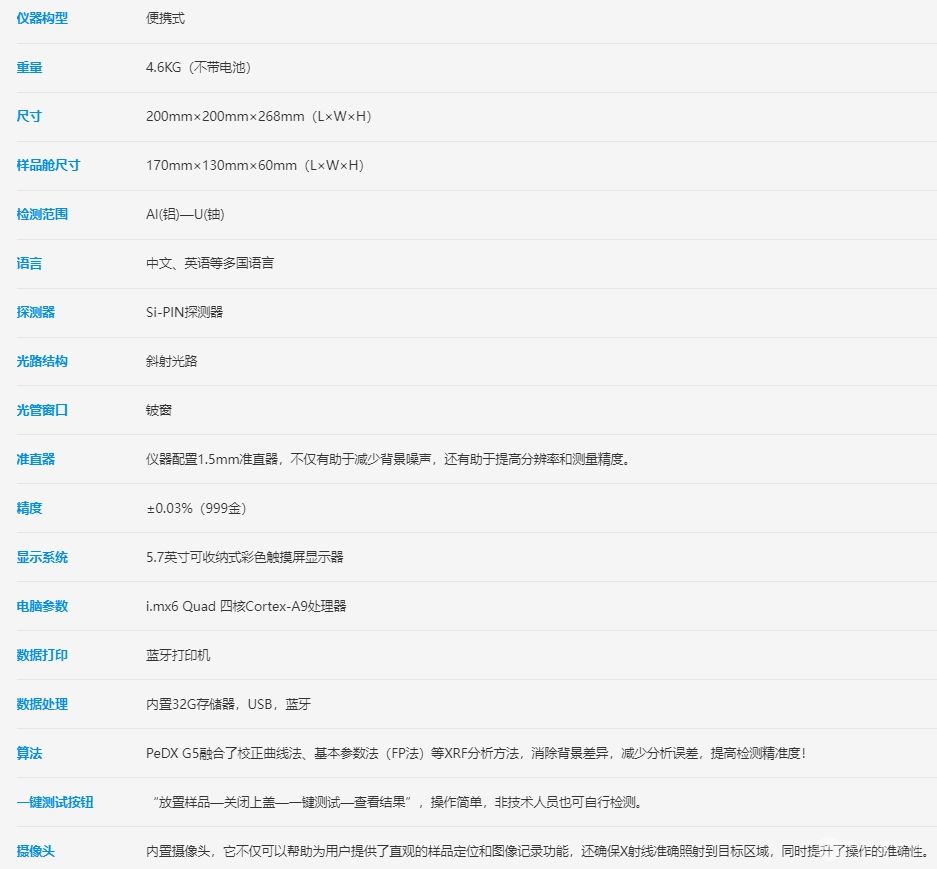Click the 检测范围 label
The image size is (937, 869).
[42, 215]
